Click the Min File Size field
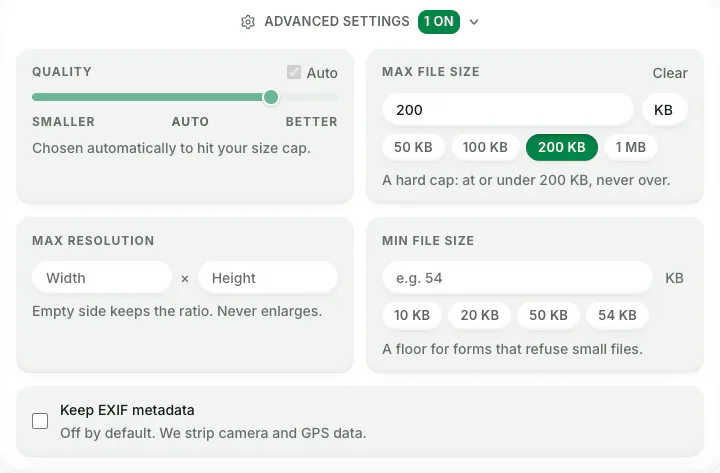Screen dimensions: 720x473 coord(517,278)
